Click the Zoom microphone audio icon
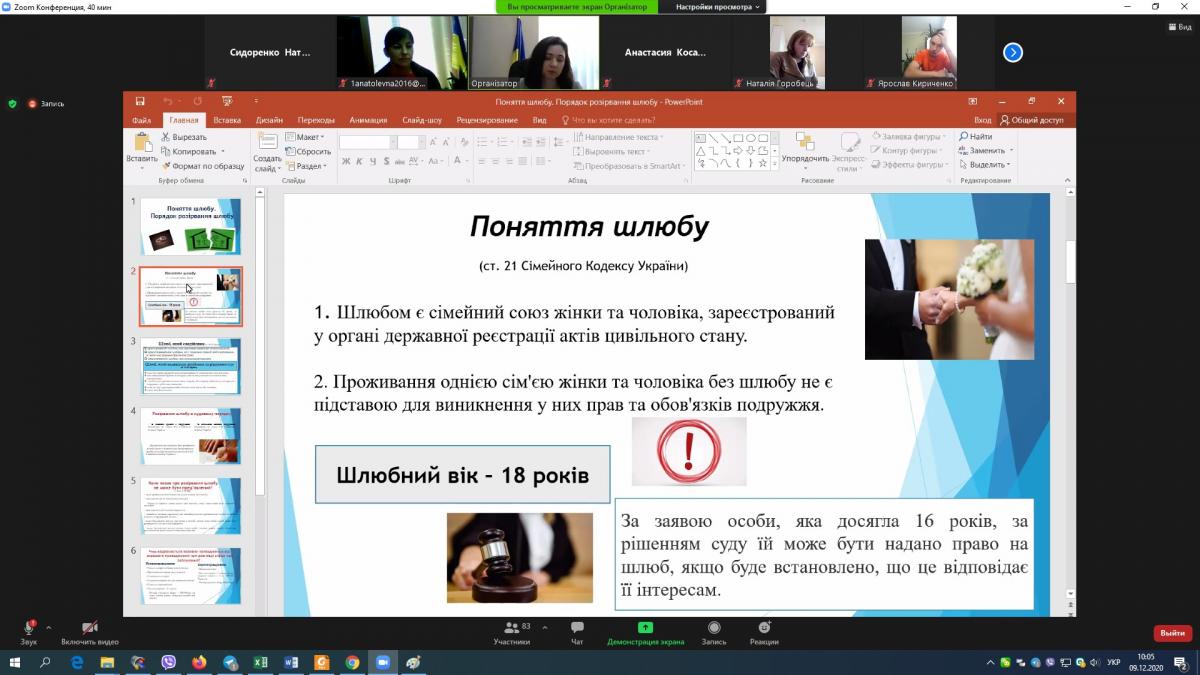This screenshot has height=675, width=1200. pos(29,628)
